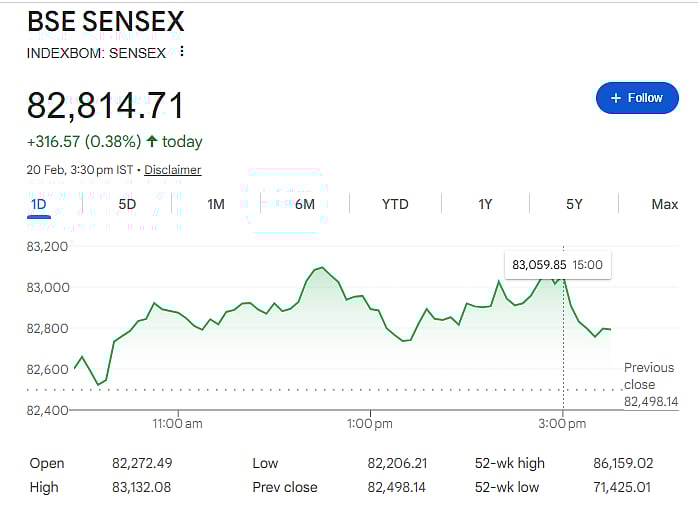
Task: Click the chart at 3:00 pm marker
Action: tap(563, 423)
